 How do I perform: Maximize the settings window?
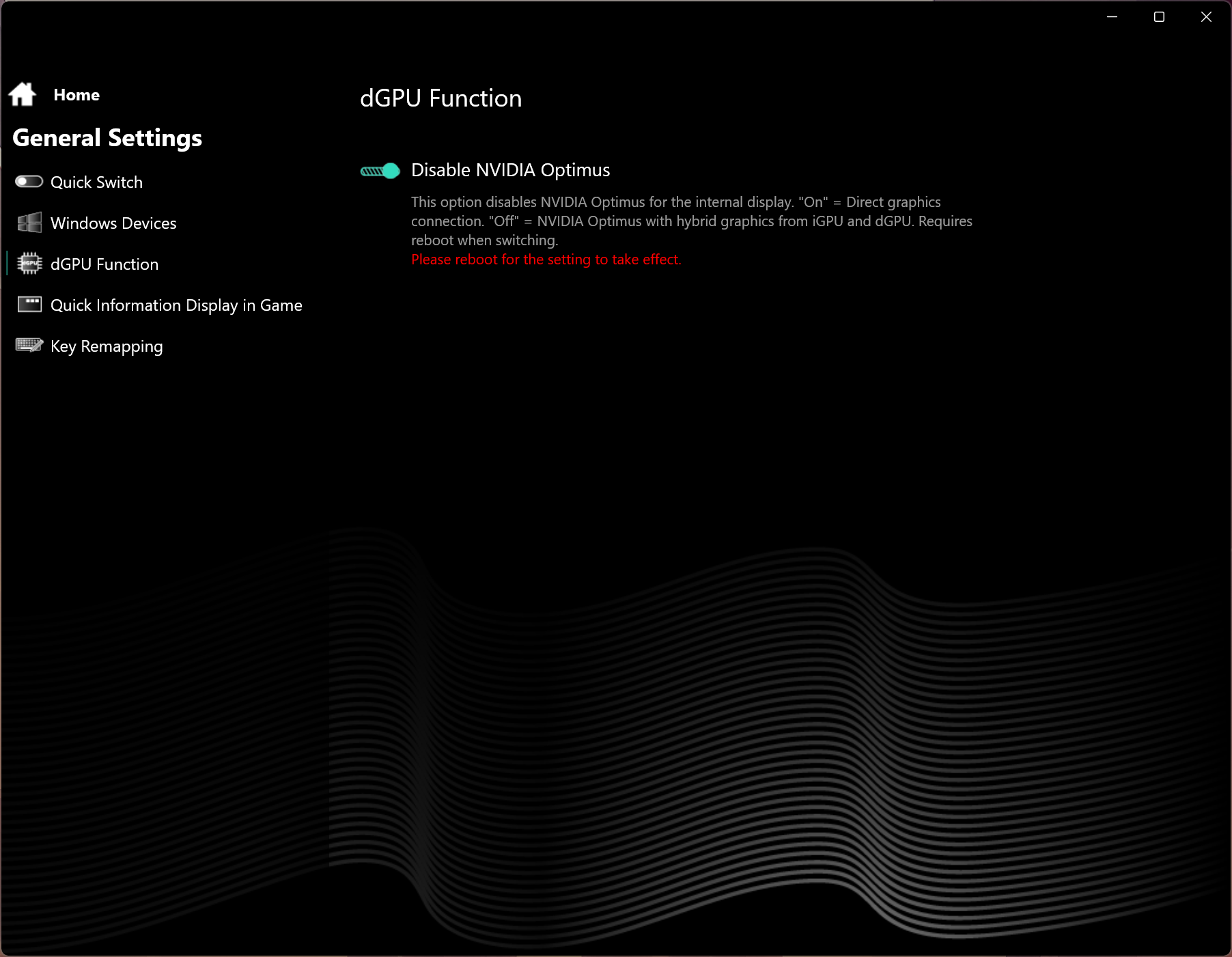click(1159, 16)
